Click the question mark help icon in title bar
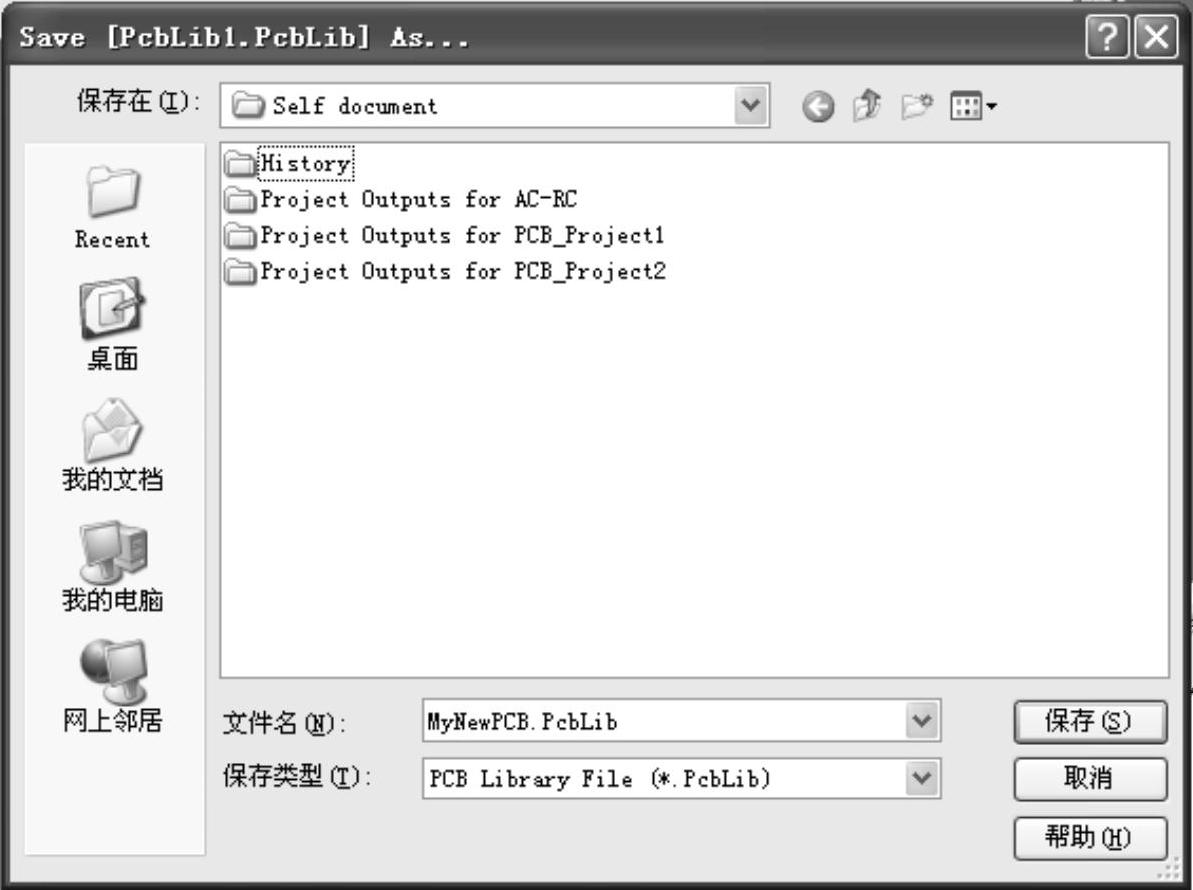The width and height of the screenshot is (1193, 890). [x=1107, y=37]
